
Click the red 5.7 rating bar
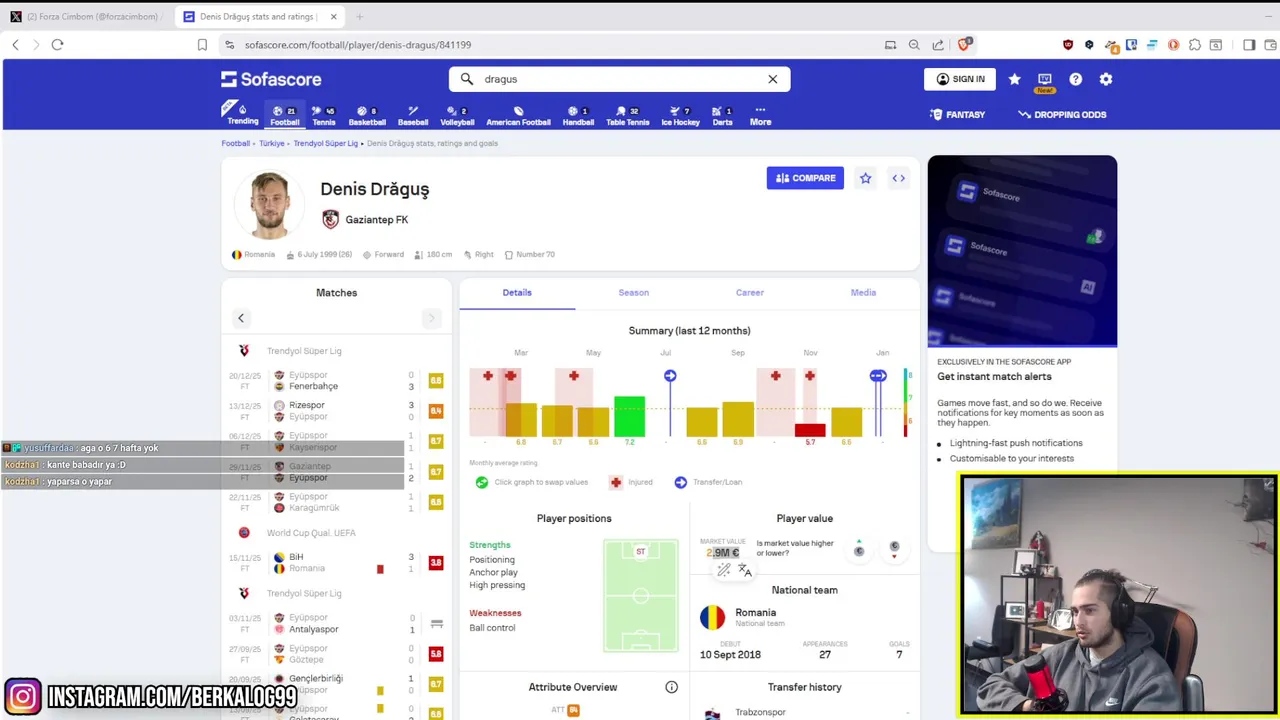click(810, 431)
